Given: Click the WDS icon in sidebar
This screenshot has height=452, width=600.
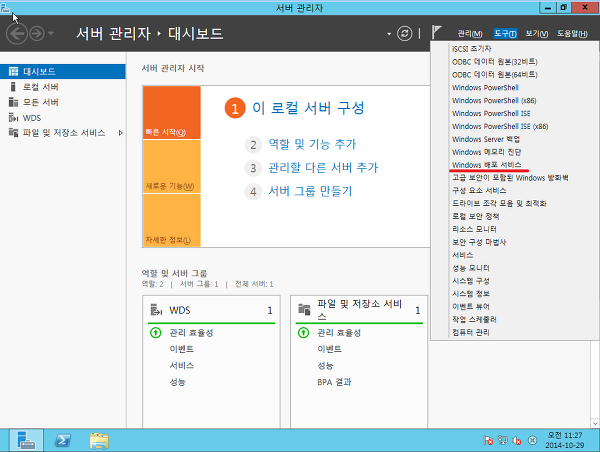Looking at the screenshot, I should tap(13, 117).
